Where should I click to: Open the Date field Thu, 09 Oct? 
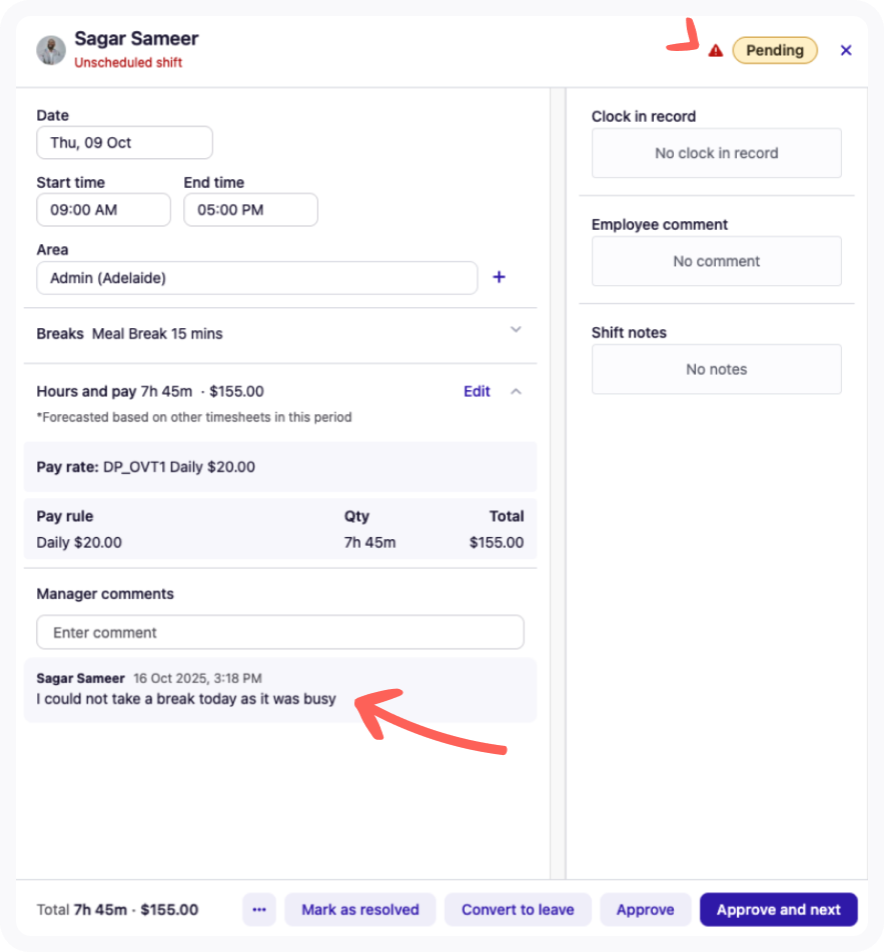[124, 142]
